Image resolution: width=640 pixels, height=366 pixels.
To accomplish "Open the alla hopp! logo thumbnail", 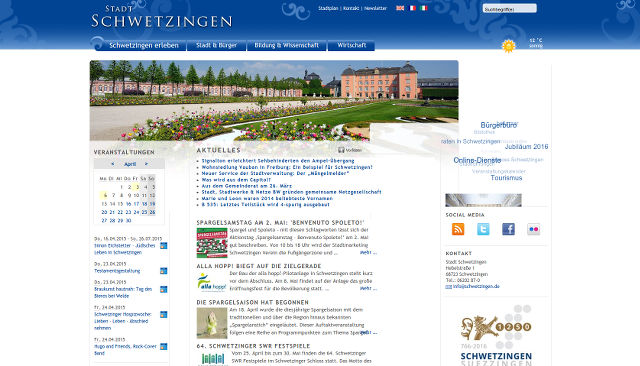I will click(212, 282).
